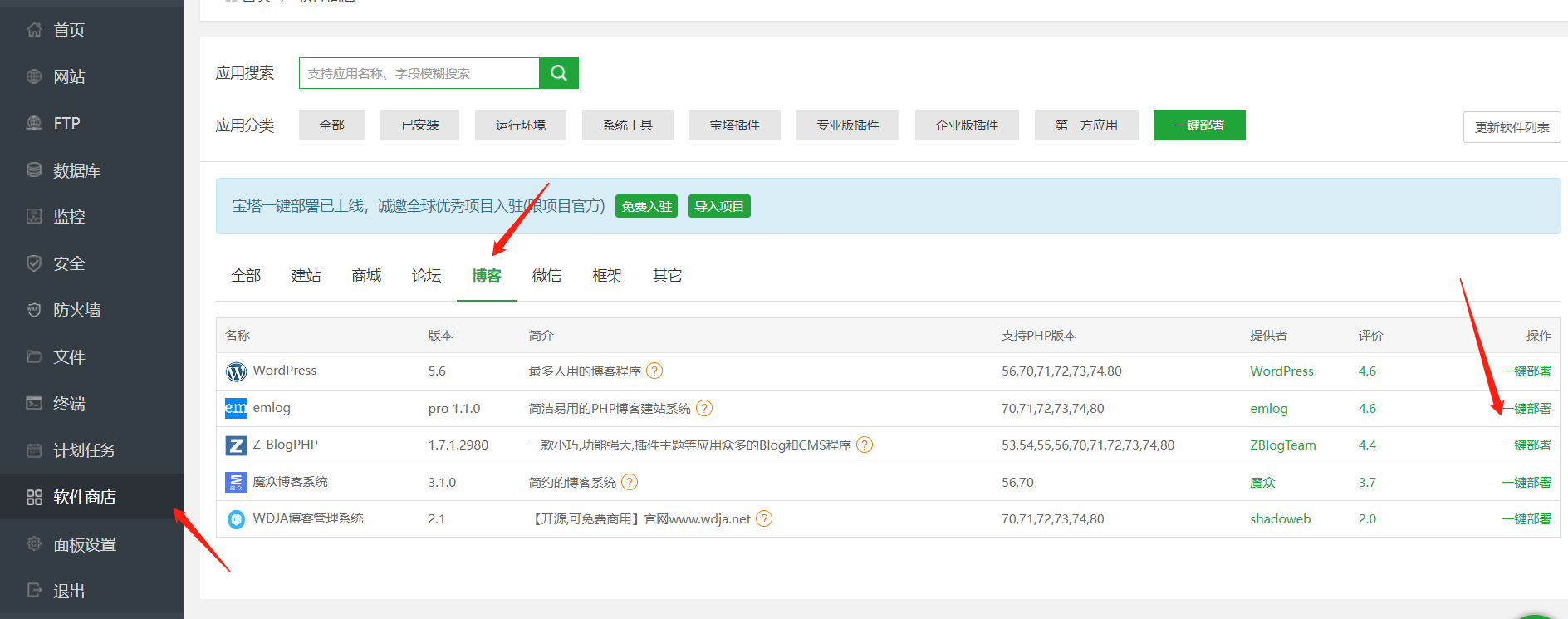Click the 免费入驻 green button
The width and height of the screenshot is (1568, 619).
tap(646, 206)
